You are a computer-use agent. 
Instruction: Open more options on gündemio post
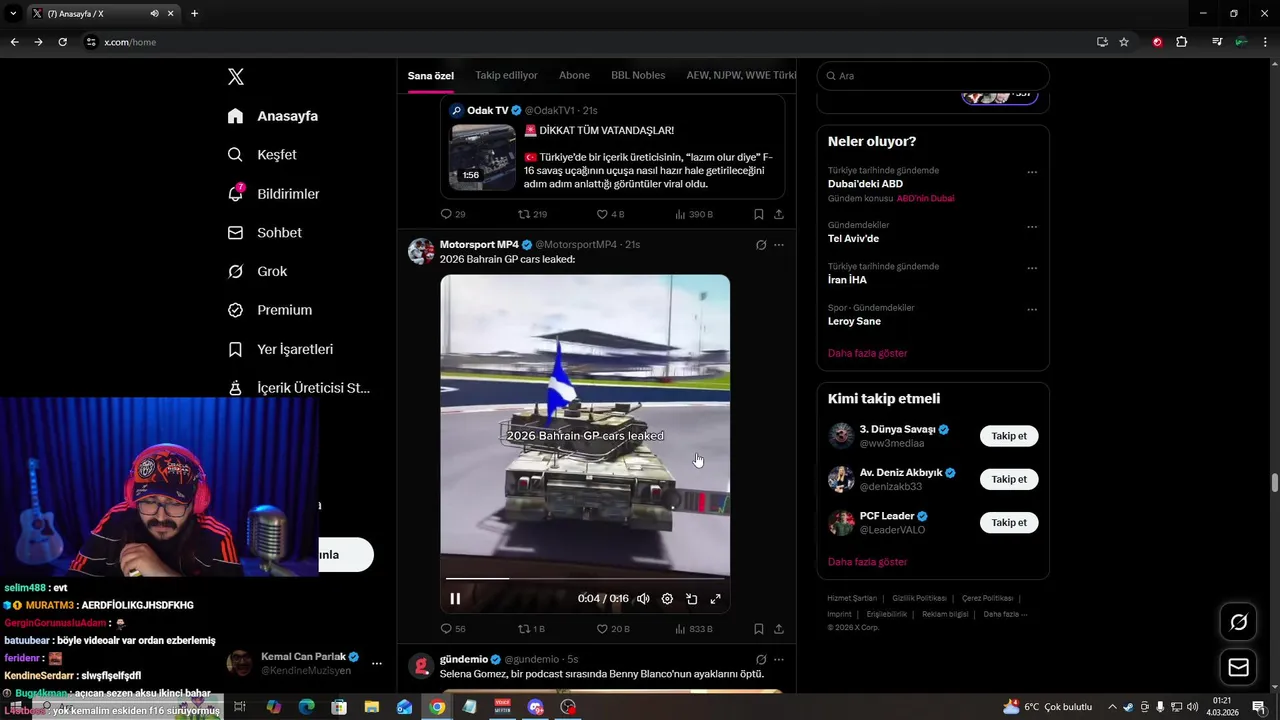779,660
